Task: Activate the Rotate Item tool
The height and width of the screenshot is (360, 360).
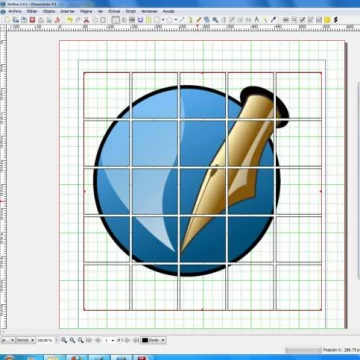Action: [207, 20]
